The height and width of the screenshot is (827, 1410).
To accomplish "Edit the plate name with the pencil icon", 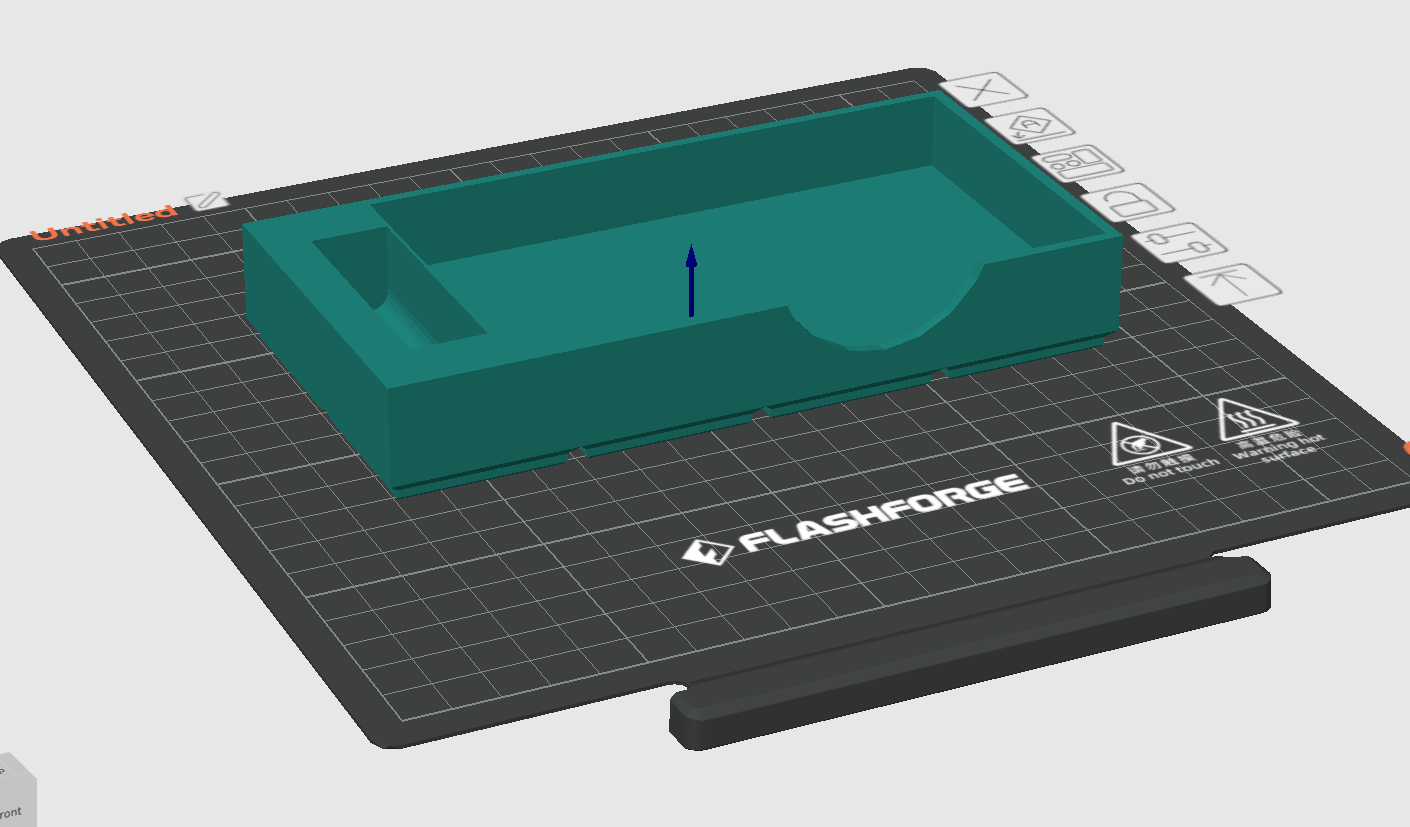I will (207, 200).
